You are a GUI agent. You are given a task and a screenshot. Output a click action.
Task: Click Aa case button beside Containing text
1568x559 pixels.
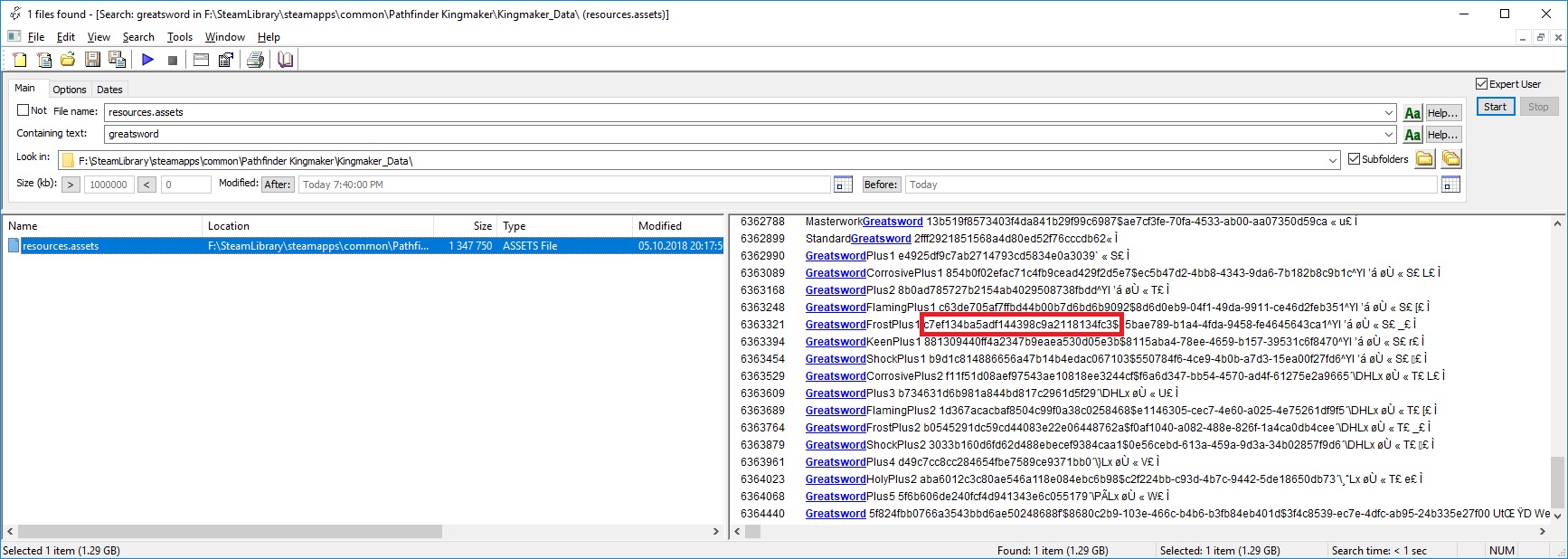click(1412, 135)
